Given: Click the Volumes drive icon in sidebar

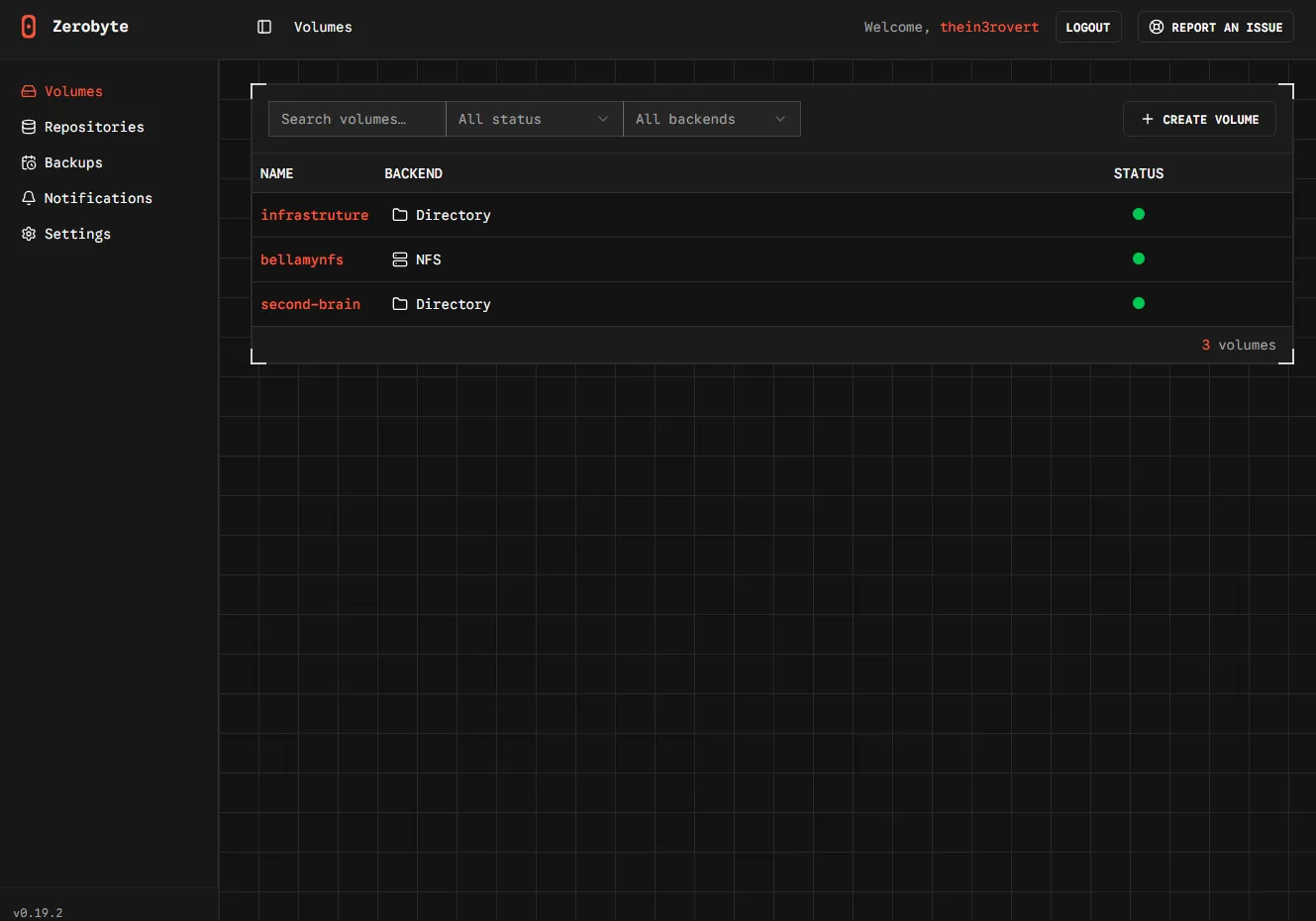Looking at the screenshot, I should pos(29,91).
